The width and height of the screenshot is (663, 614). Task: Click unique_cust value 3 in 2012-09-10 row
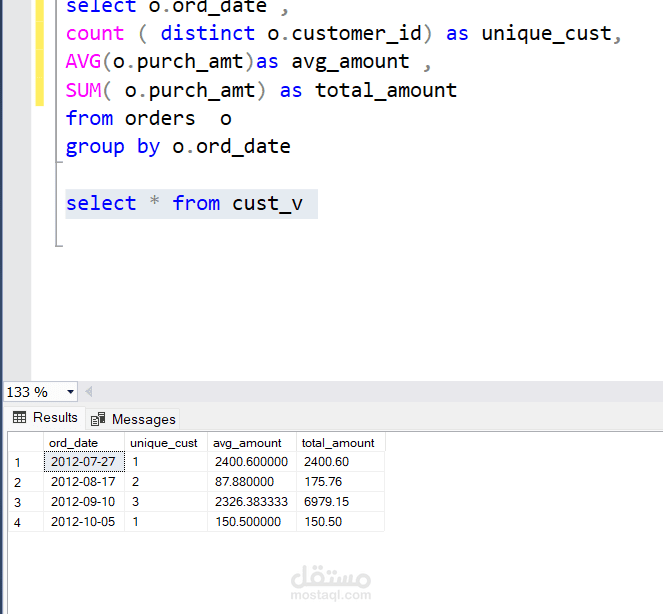(x=166, y=502)
